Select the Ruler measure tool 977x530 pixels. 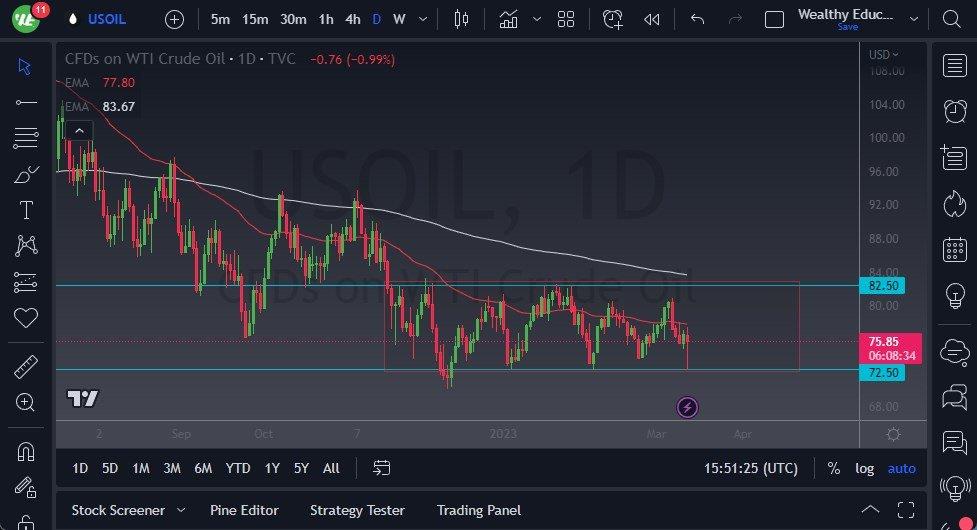26,367
